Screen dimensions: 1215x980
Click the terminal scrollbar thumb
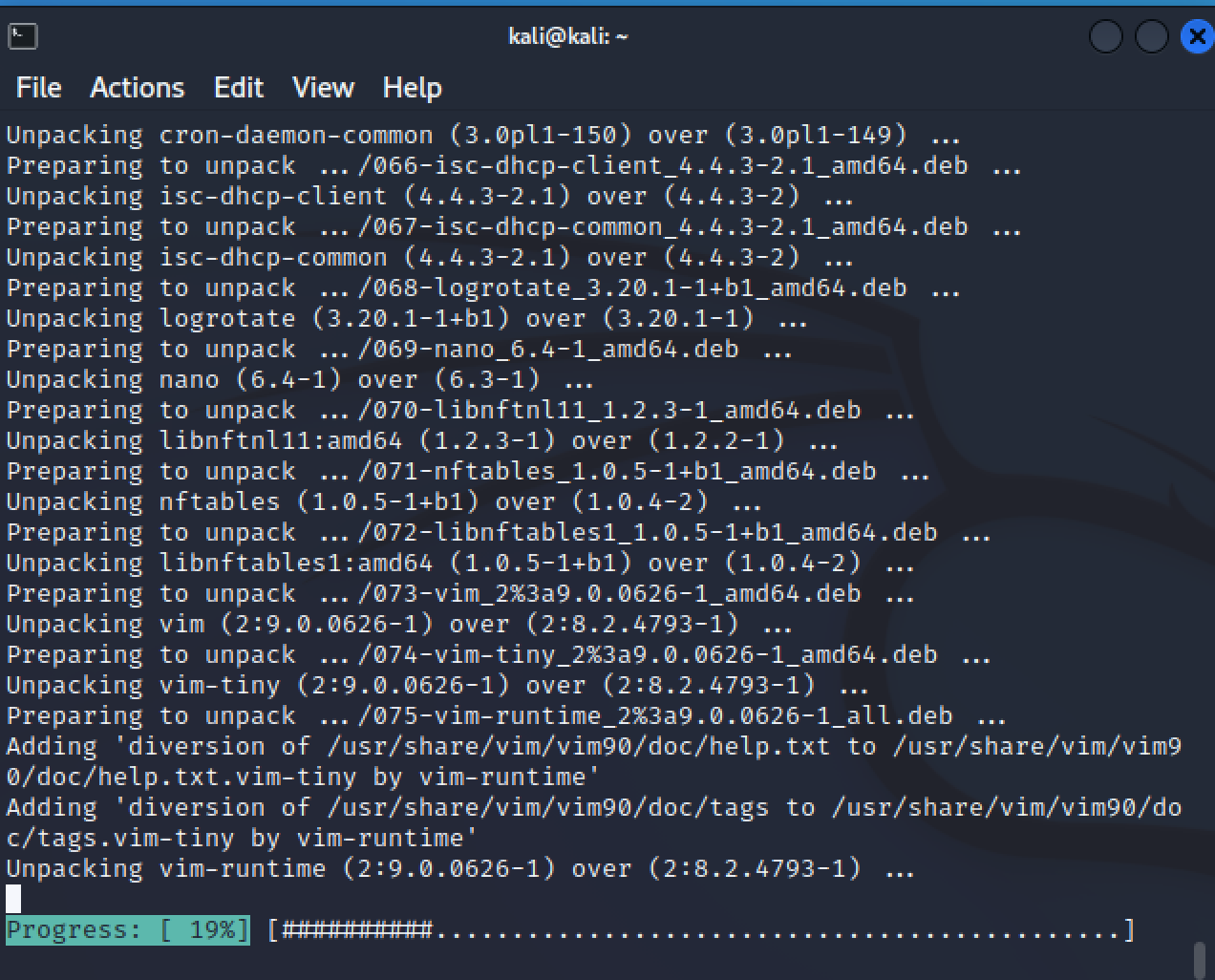pyautogui.click(x=1200, y=959)
